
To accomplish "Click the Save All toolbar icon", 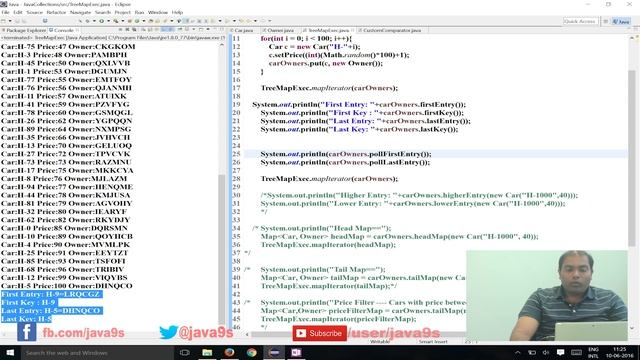I will [x=24, y=21].
